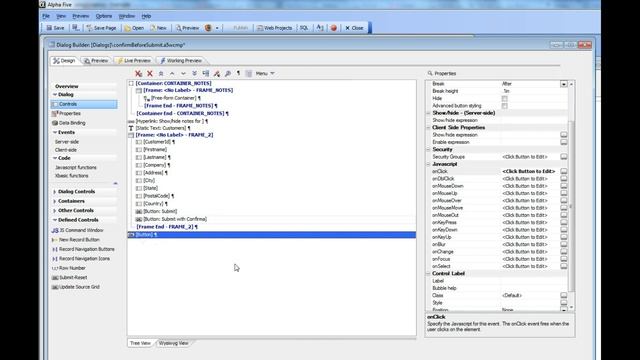Click the Security Groups edit button
This screenshot has width=640, height=360.
[564, 157]
